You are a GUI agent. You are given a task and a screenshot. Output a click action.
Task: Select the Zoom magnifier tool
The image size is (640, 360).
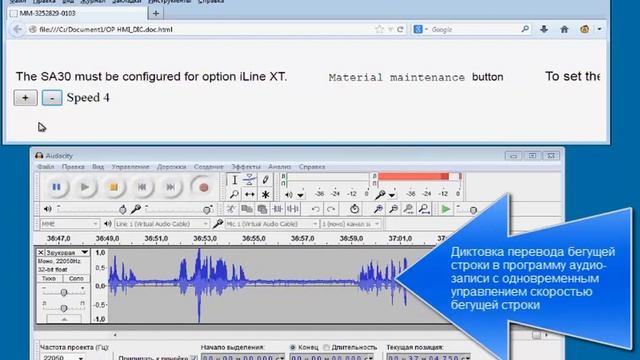tap(235, 194)
